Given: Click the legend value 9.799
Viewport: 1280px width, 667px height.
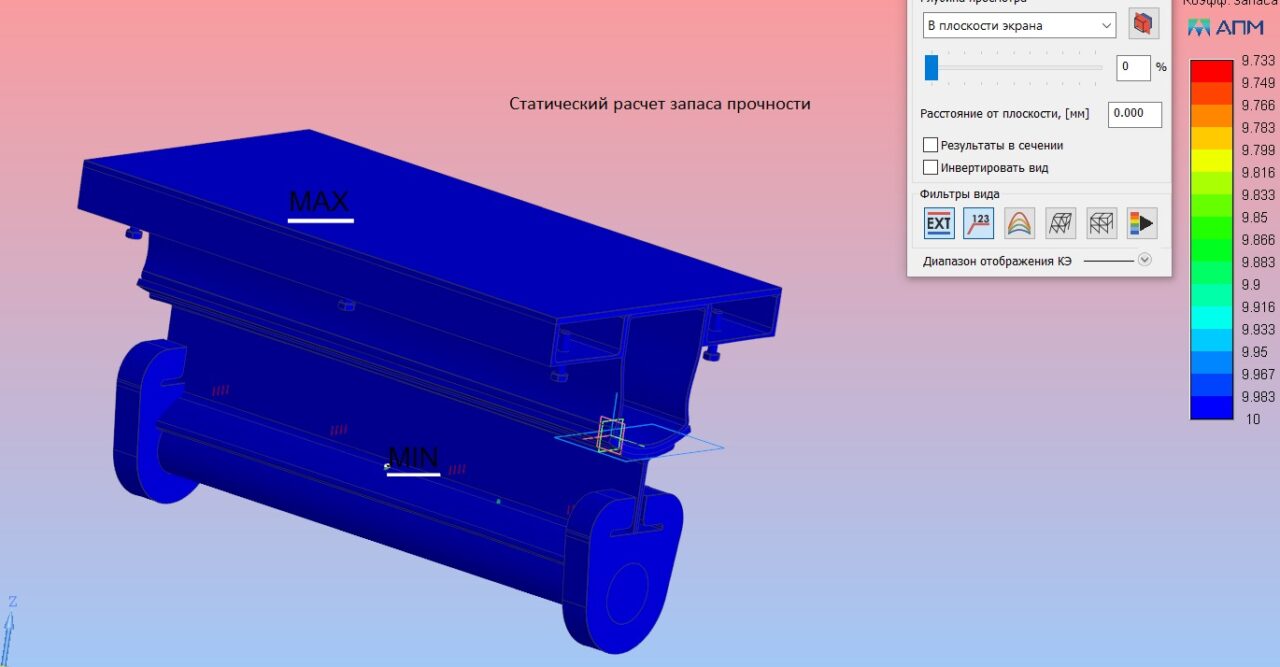Looking at the screenshot, I should pyautogui.click(x=1258, y=150).
